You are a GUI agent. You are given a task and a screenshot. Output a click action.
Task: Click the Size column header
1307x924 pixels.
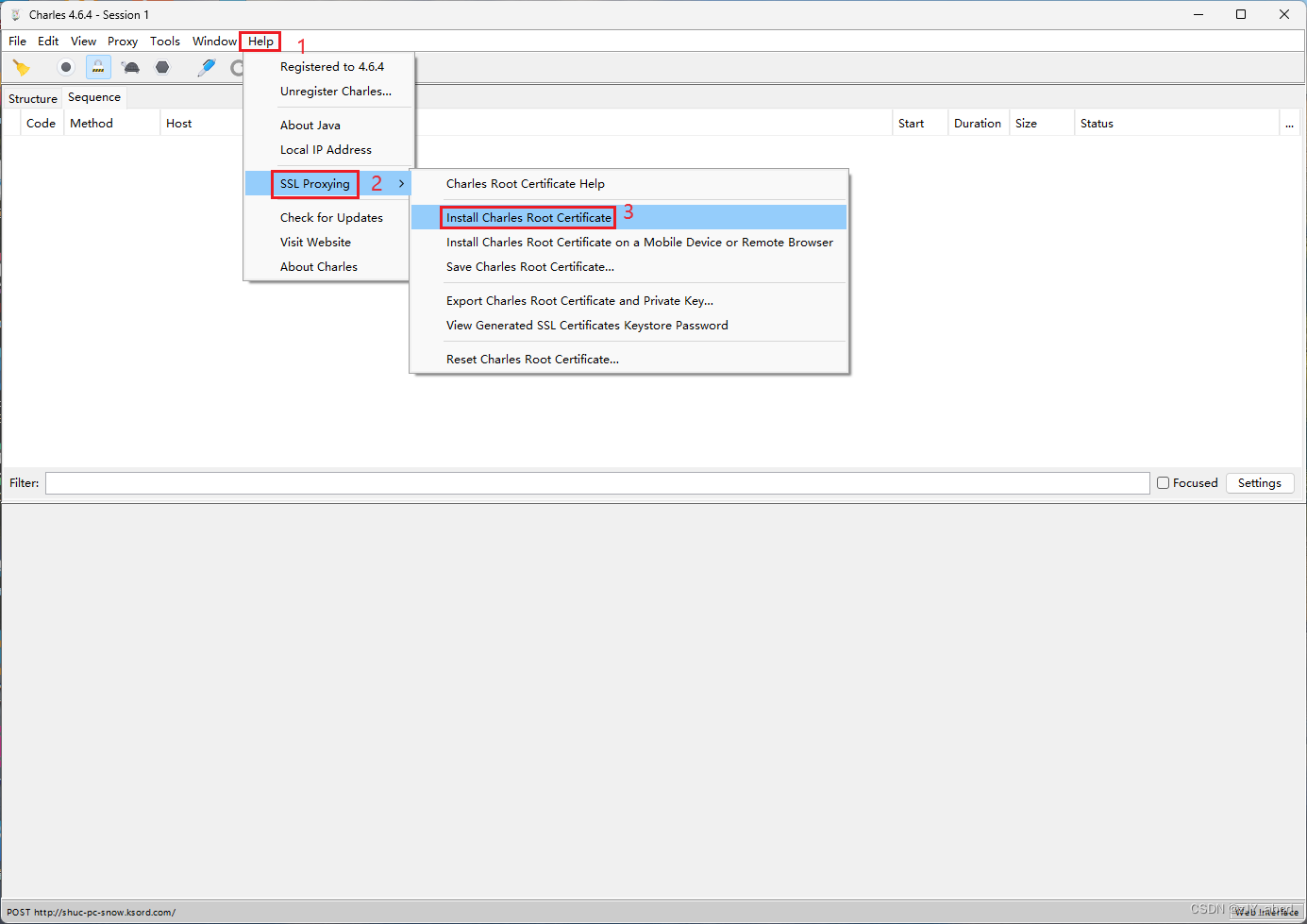(1027, 124)
